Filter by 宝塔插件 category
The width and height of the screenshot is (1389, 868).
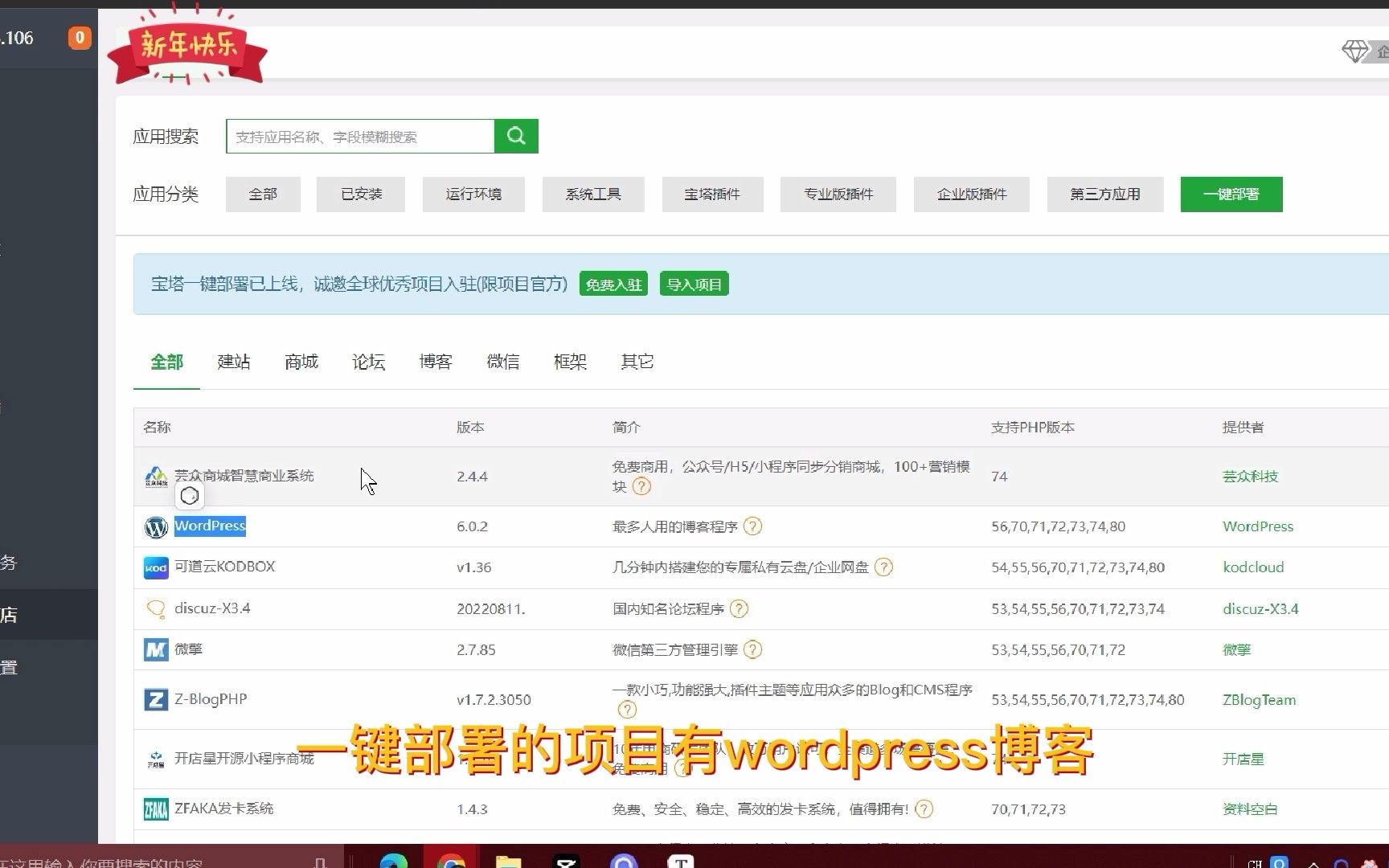pos(712,194)
